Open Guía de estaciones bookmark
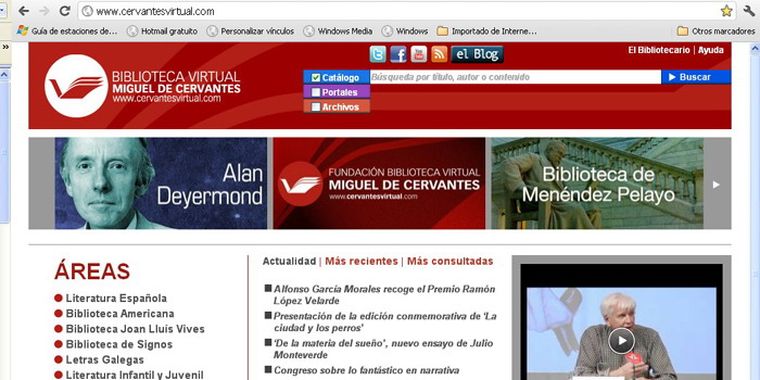 (67, 31)
